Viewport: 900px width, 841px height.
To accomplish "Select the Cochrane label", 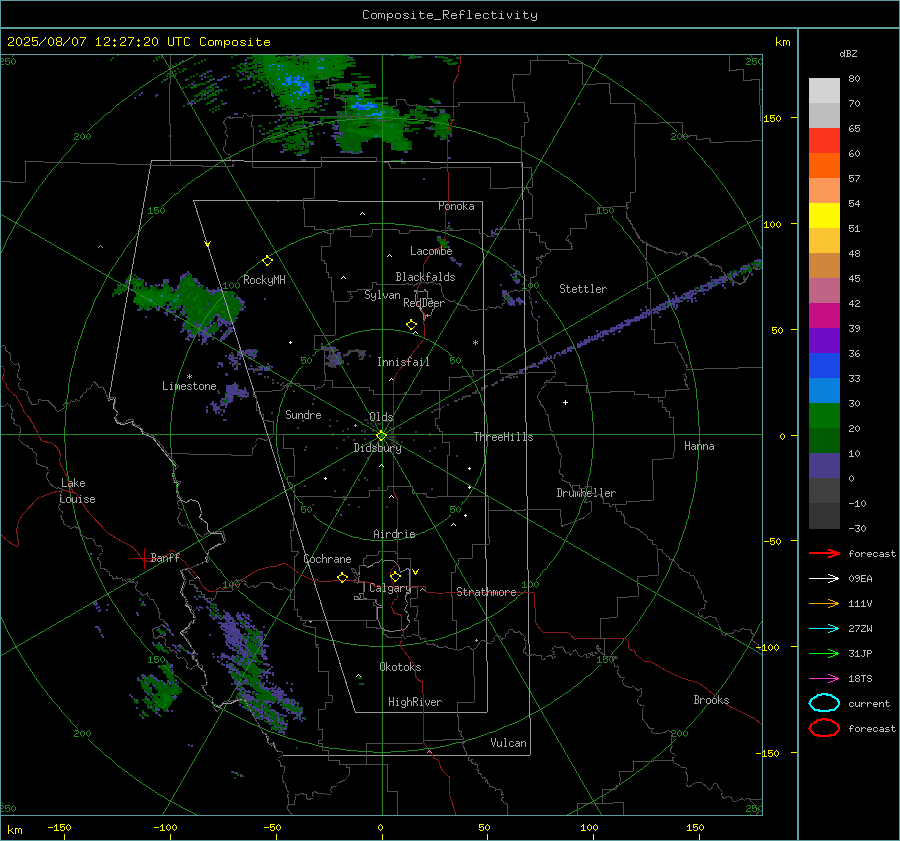I will click(x=327, y=560).
